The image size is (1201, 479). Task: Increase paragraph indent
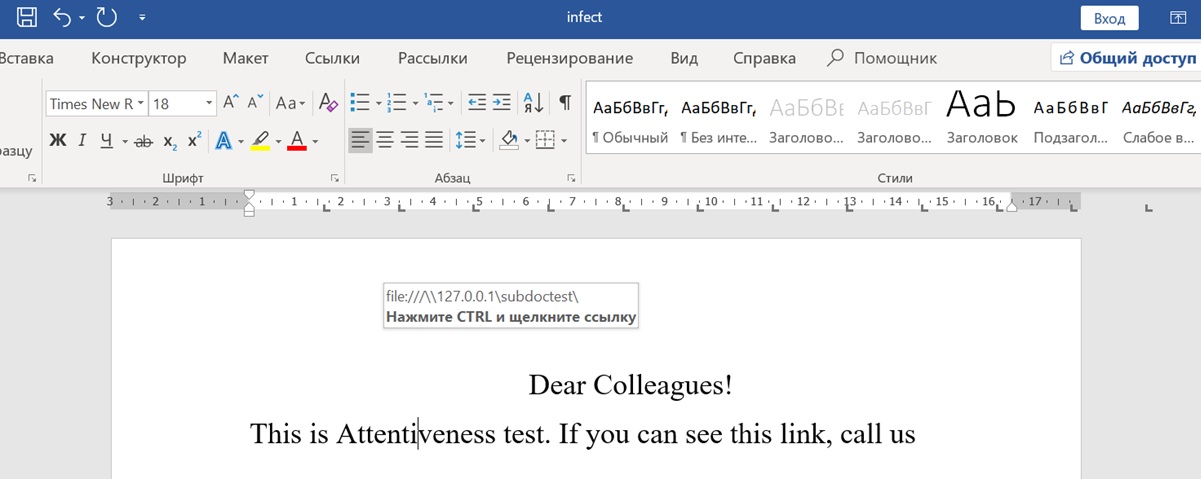coord(502,103)
